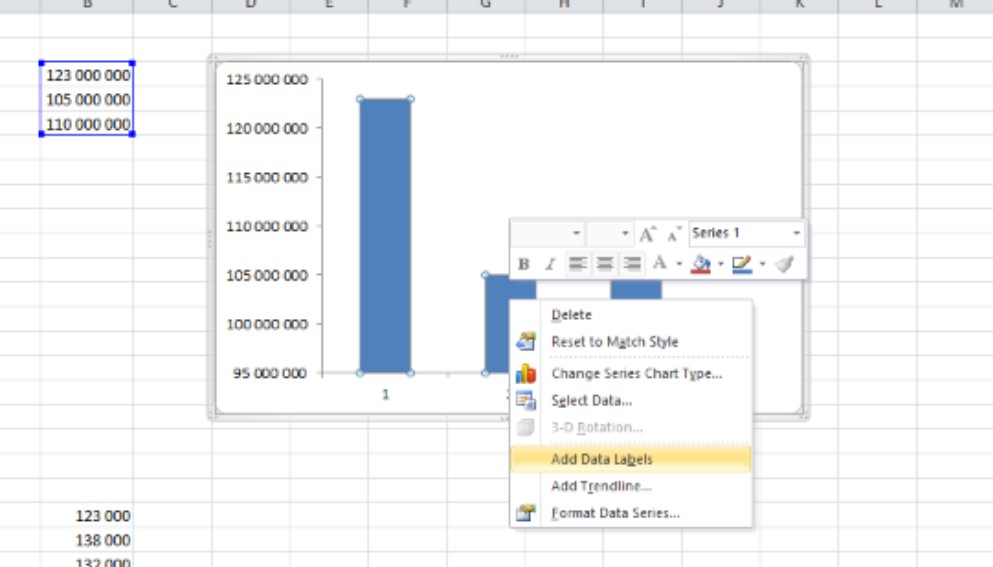Screen dimensions: 993x567
Task: Toggle italic in the mini toolbar
Action: tap(549, 264)
